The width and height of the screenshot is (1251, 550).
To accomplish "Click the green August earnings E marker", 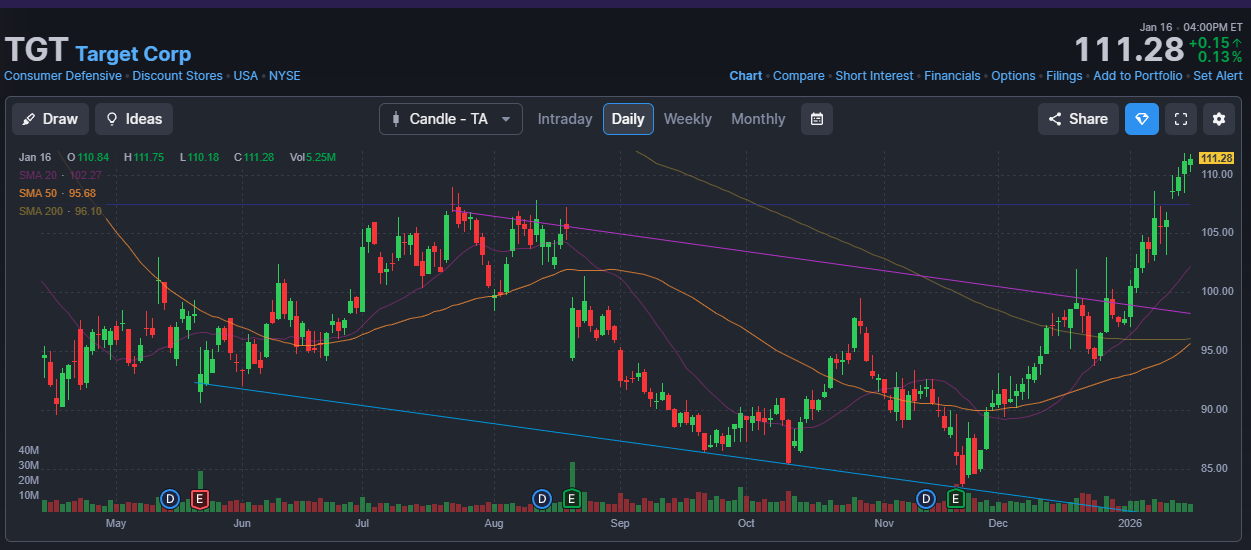I will [572, 498].
